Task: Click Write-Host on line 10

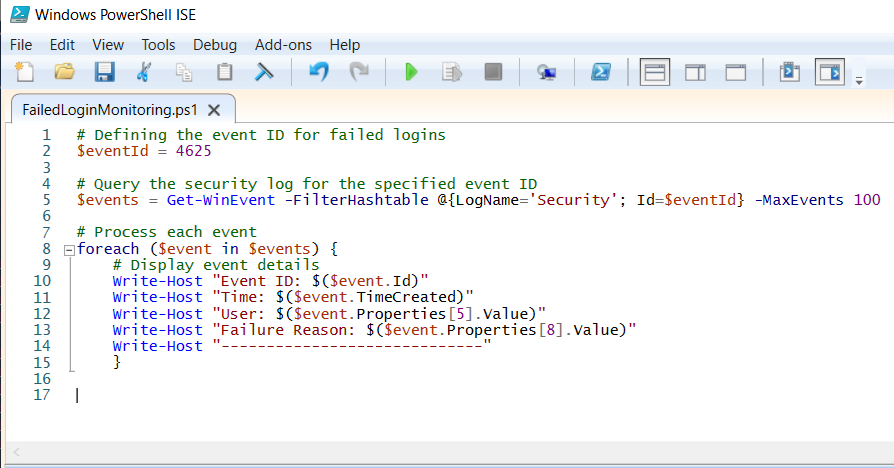Action: coord(157,281)
